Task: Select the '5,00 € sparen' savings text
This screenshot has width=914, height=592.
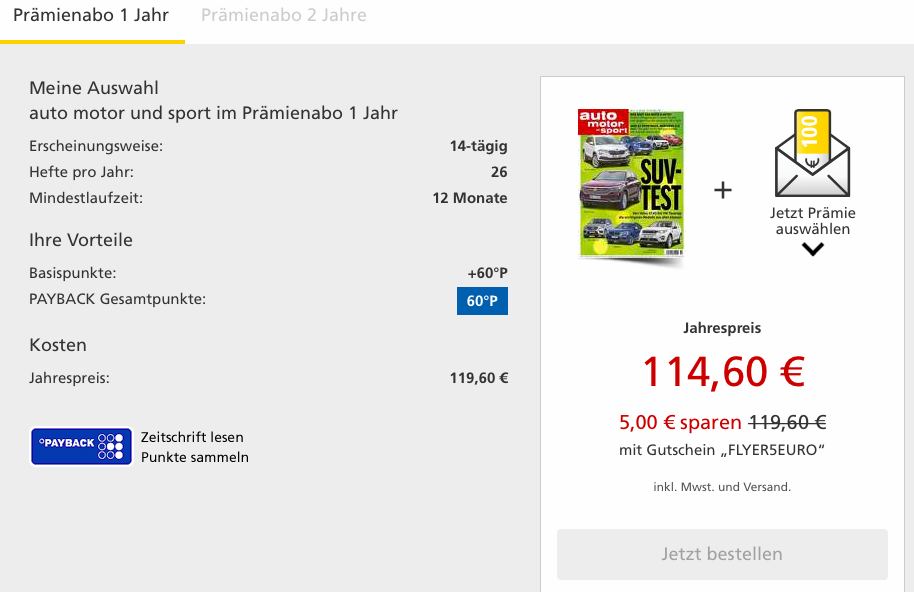Action: click(x=680, y=422)
